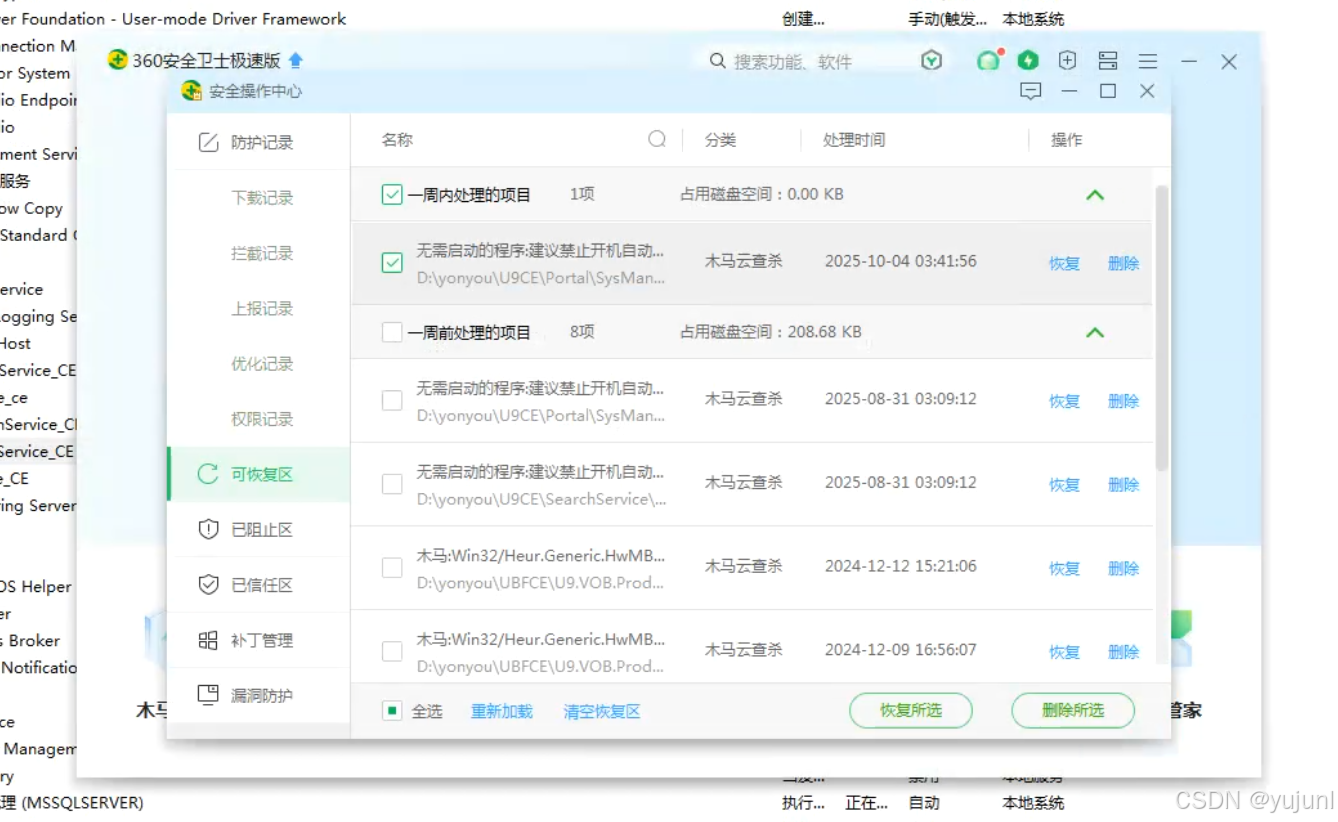The image size is (1338, 822).
Task: Open 漏洞防护 section
Action: pos(259,695)
